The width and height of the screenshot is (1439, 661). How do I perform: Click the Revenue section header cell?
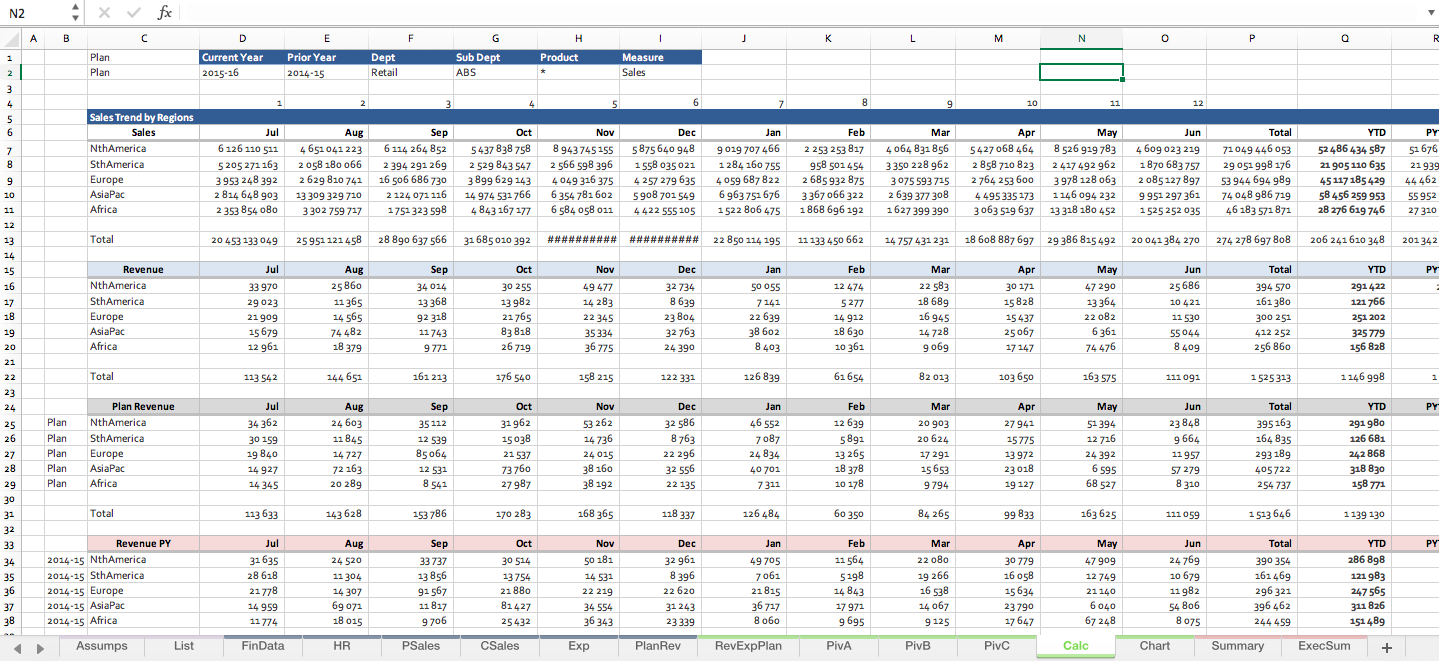(x=143, y=270)
